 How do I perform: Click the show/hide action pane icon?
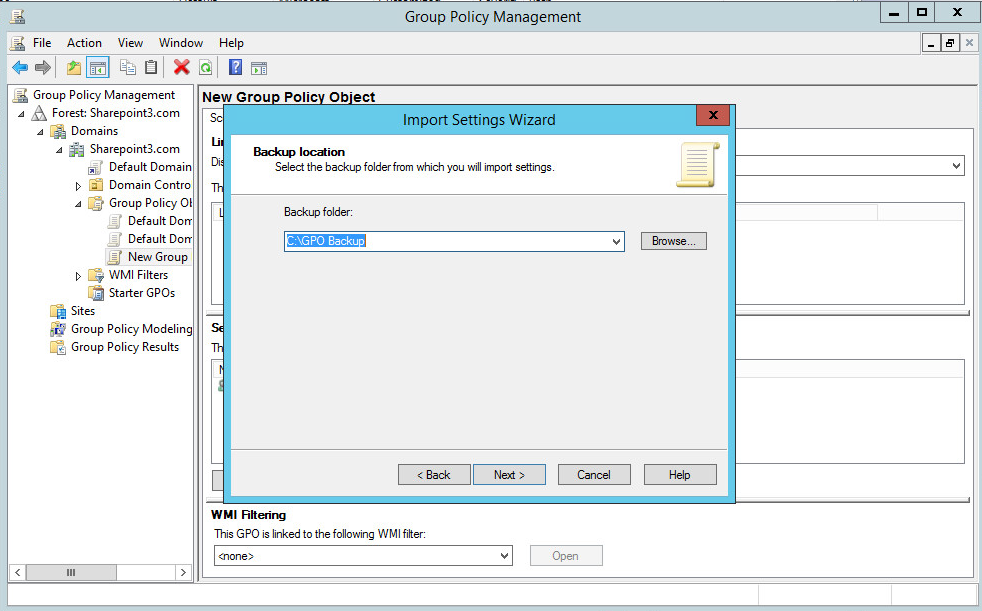tap(259, 68)
